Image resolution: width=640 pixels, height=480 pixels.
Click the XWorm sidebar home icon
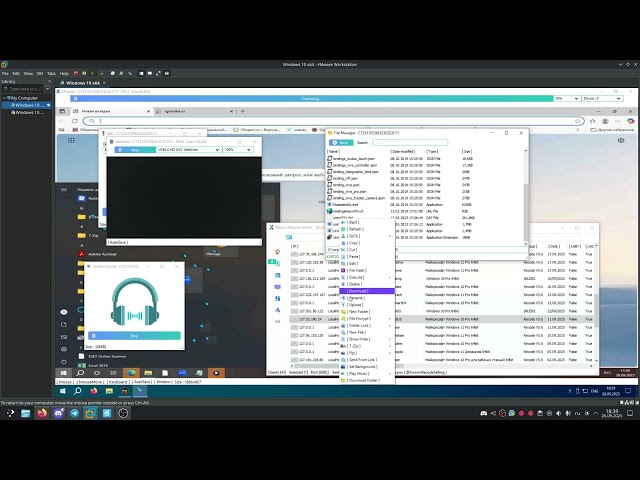(x=278, y=252)
